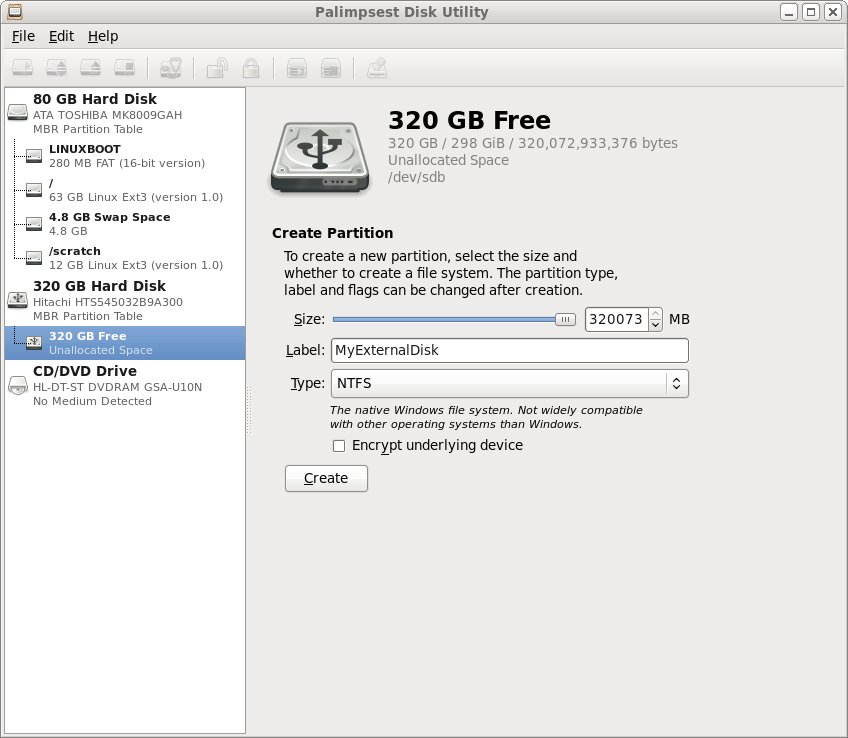
Task: Increase partition size with the up arrow
Action: (x=656, y=314)
